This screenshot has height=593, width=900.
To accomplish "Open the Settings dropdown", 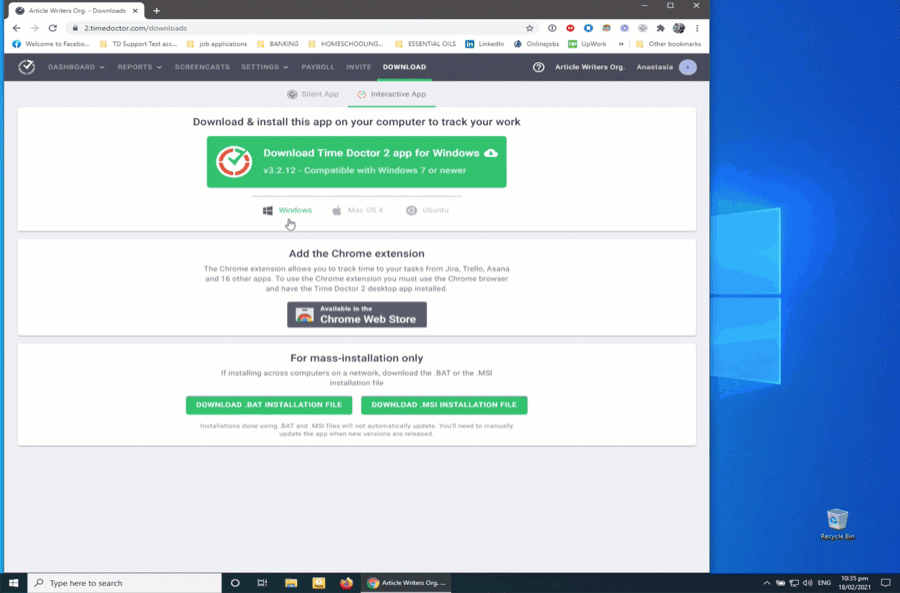I will point(265,67).
